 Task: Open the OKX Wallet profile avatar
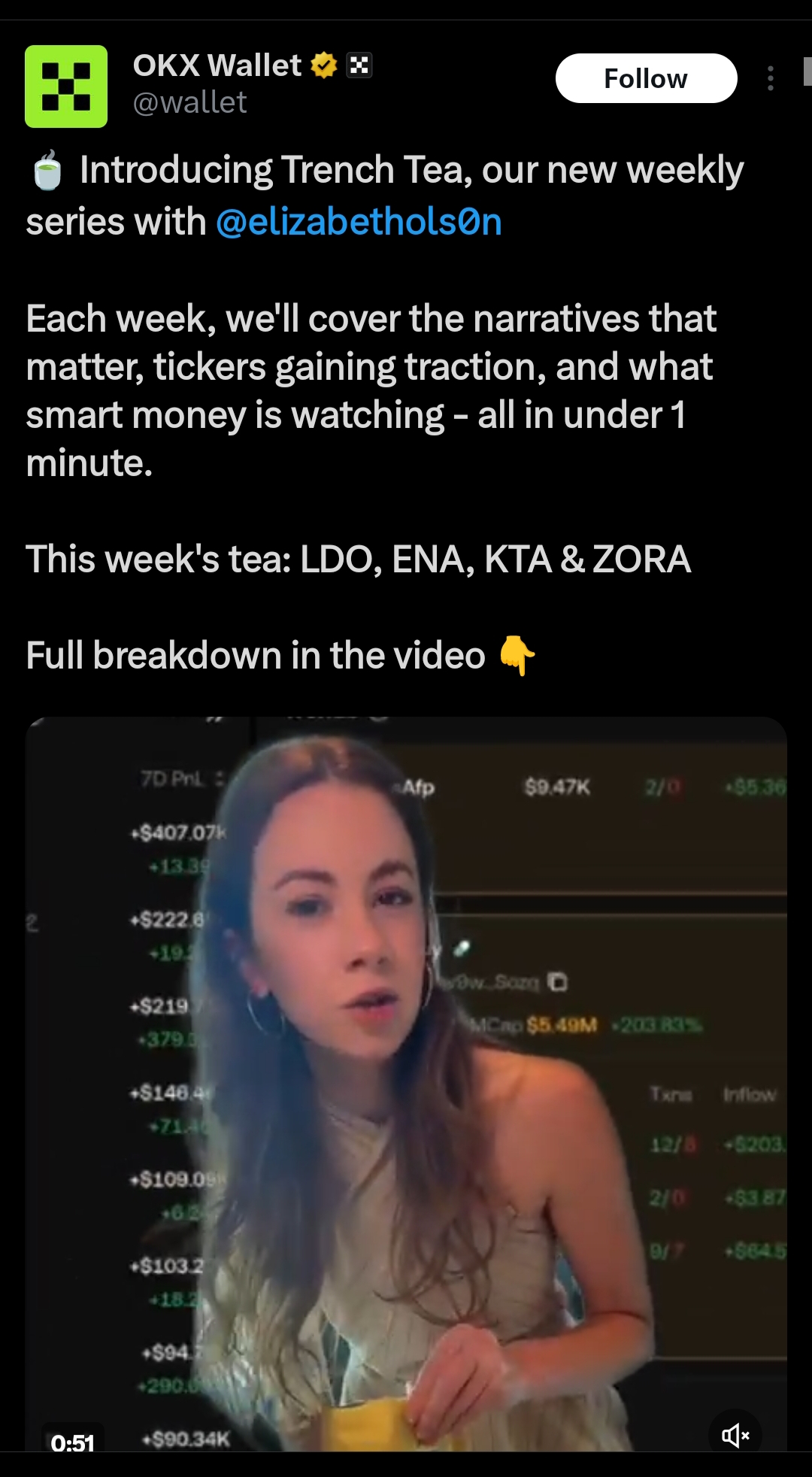66,86
